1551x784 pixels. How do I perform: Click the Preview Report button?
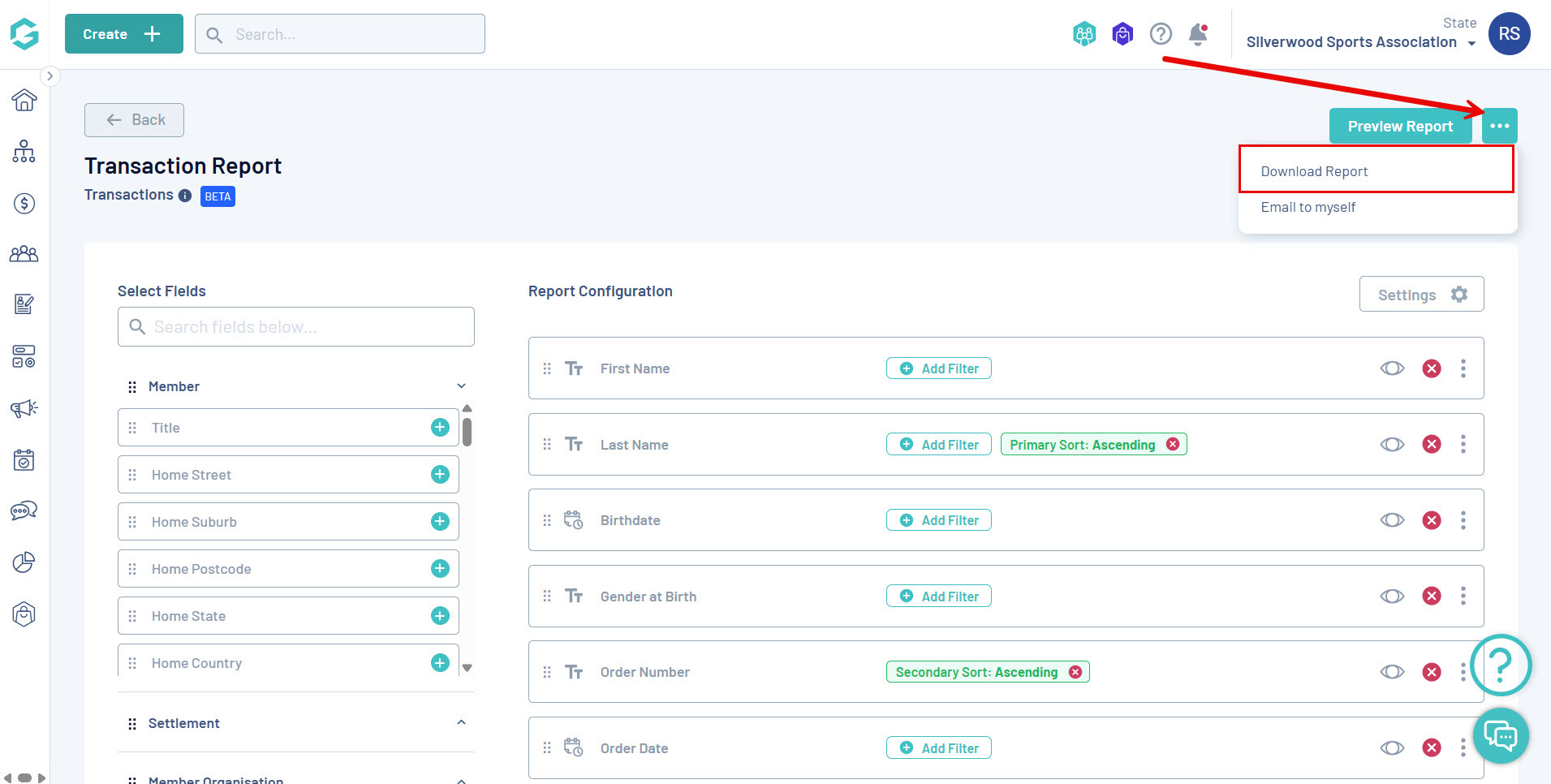pyautogui.click(x=1400, y=126)
